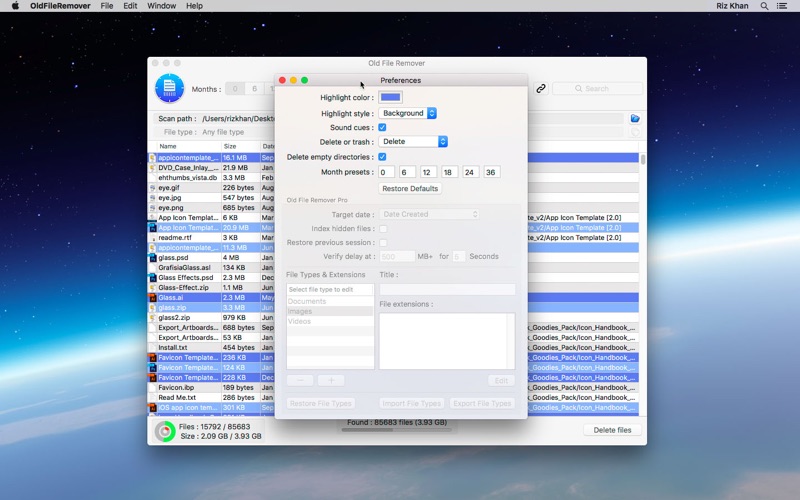
Task: Click the file type Title field
Action: pos(447,289)
